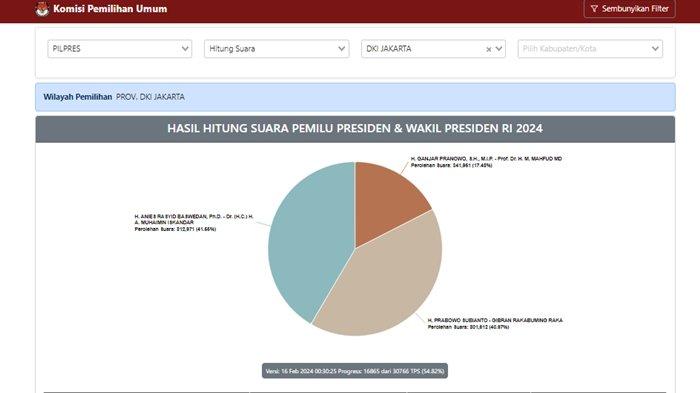
Task: Click the chevron arrow of Hitung Suara dropdown
Action: point(342,49)
